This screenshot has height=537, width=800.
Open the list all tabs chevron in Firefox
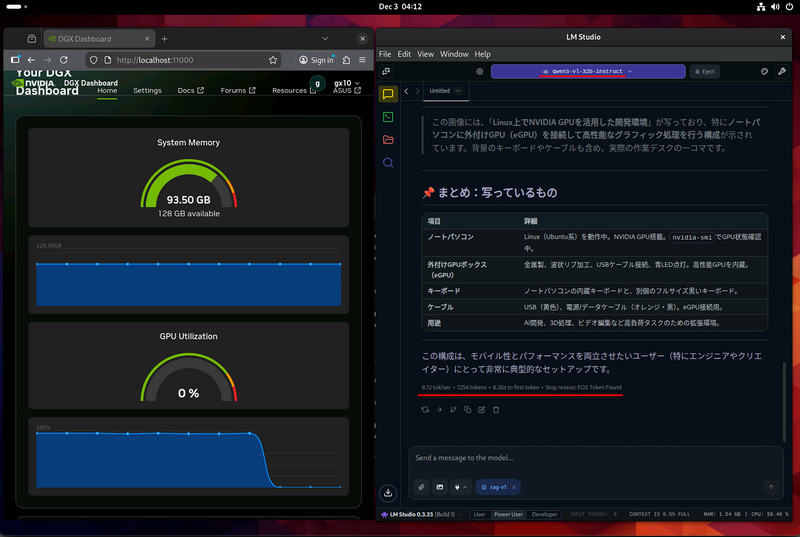325,39
